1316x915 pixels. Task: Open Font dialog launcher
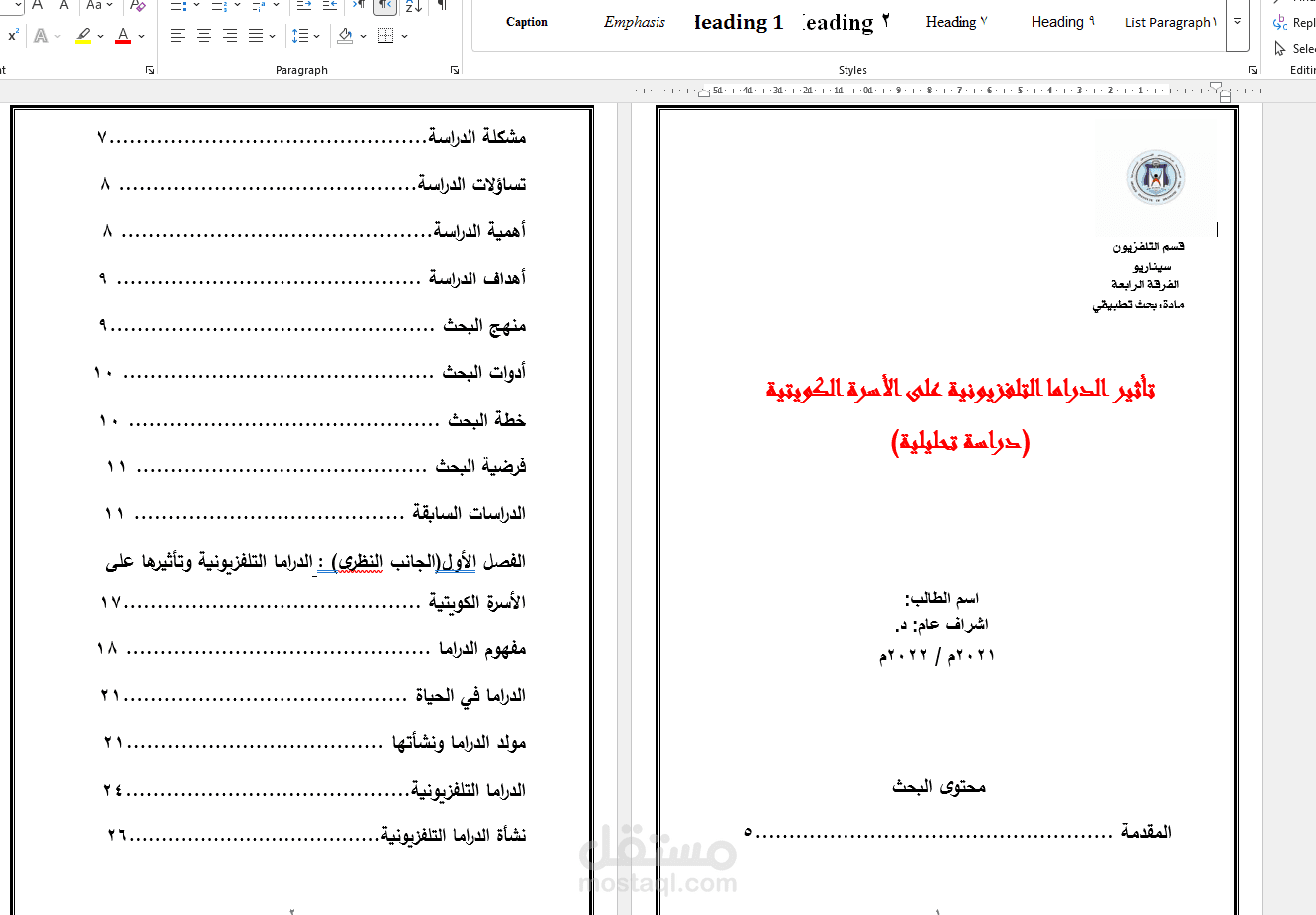coord(150,70)
